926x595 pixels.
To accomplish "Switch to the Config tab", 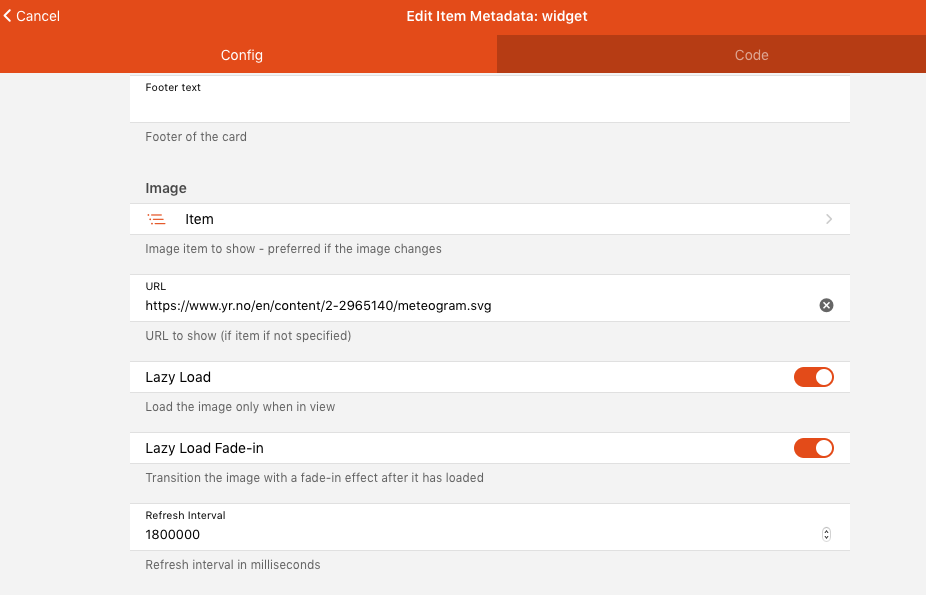I will click(x=241, y=55).
